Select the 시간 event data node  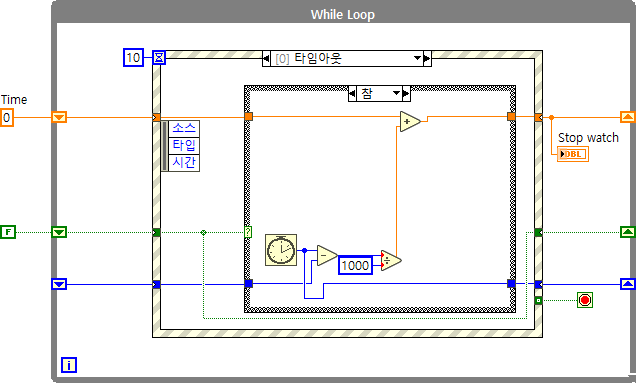184,163
